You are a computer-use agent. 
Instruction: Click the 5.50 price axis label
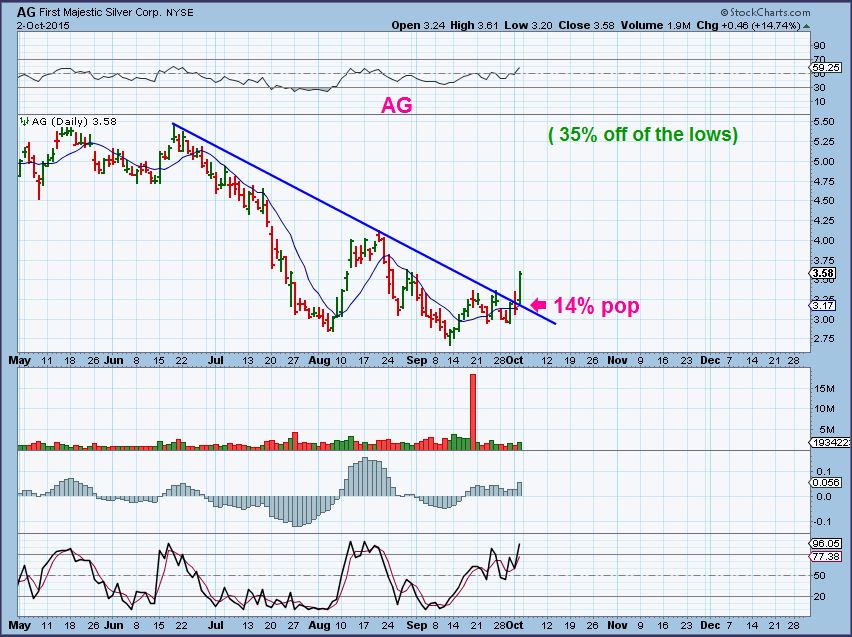[x=824, y=122]
